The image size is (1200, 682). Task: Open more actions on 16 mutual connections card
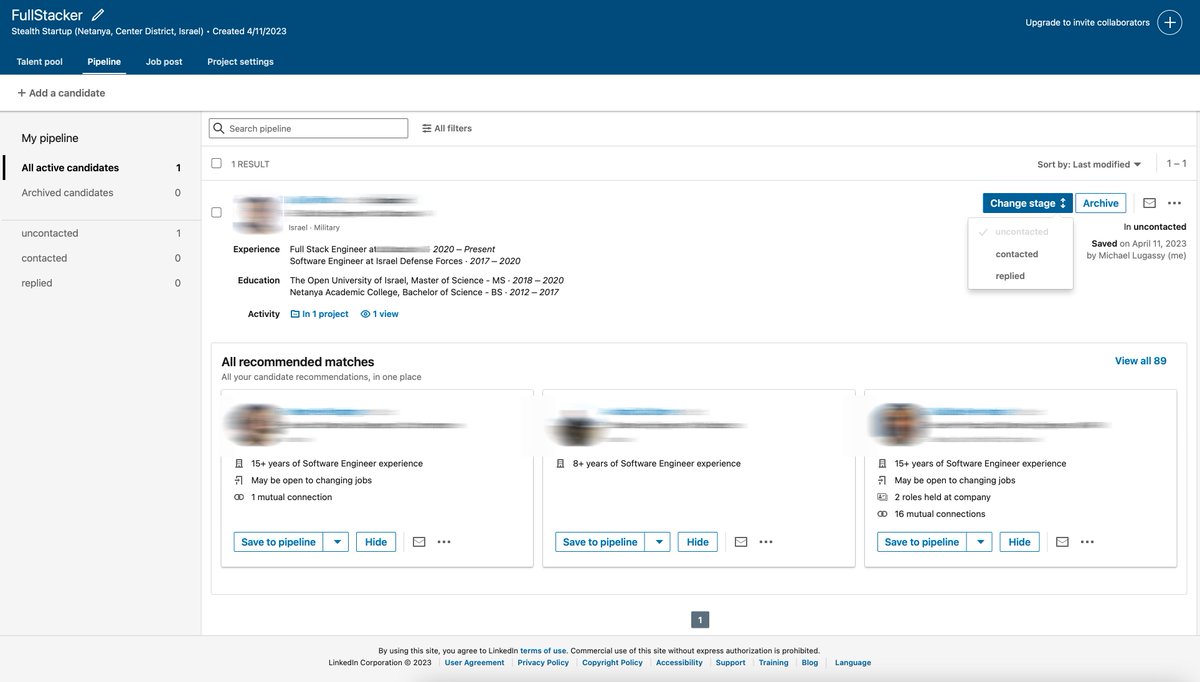point(1087,542)
